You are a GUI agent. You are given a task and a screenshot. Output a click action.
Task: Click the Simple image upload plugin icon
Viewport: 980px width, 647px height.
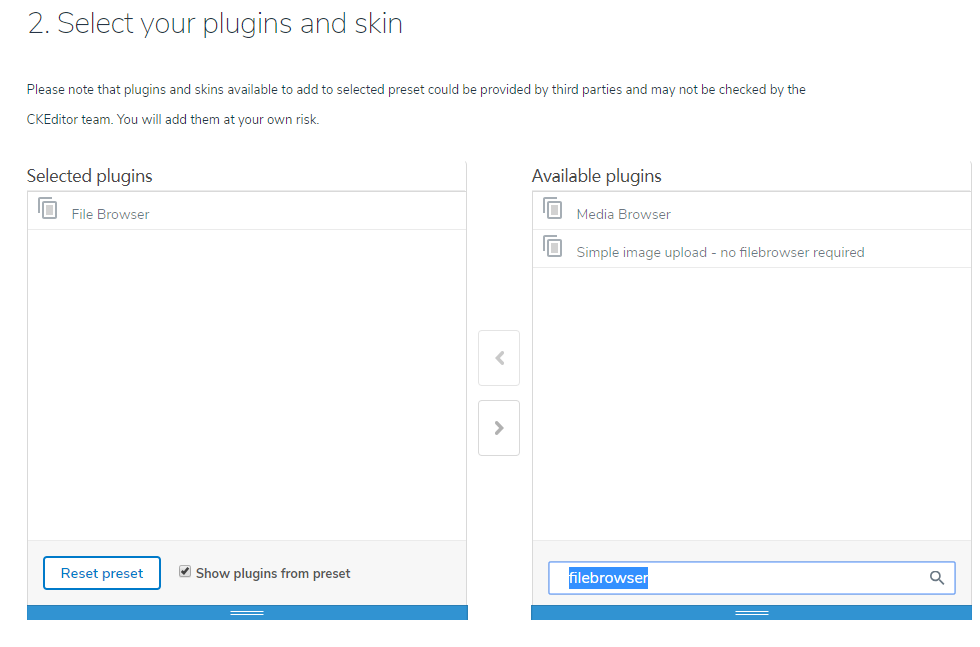coord(552,246)
